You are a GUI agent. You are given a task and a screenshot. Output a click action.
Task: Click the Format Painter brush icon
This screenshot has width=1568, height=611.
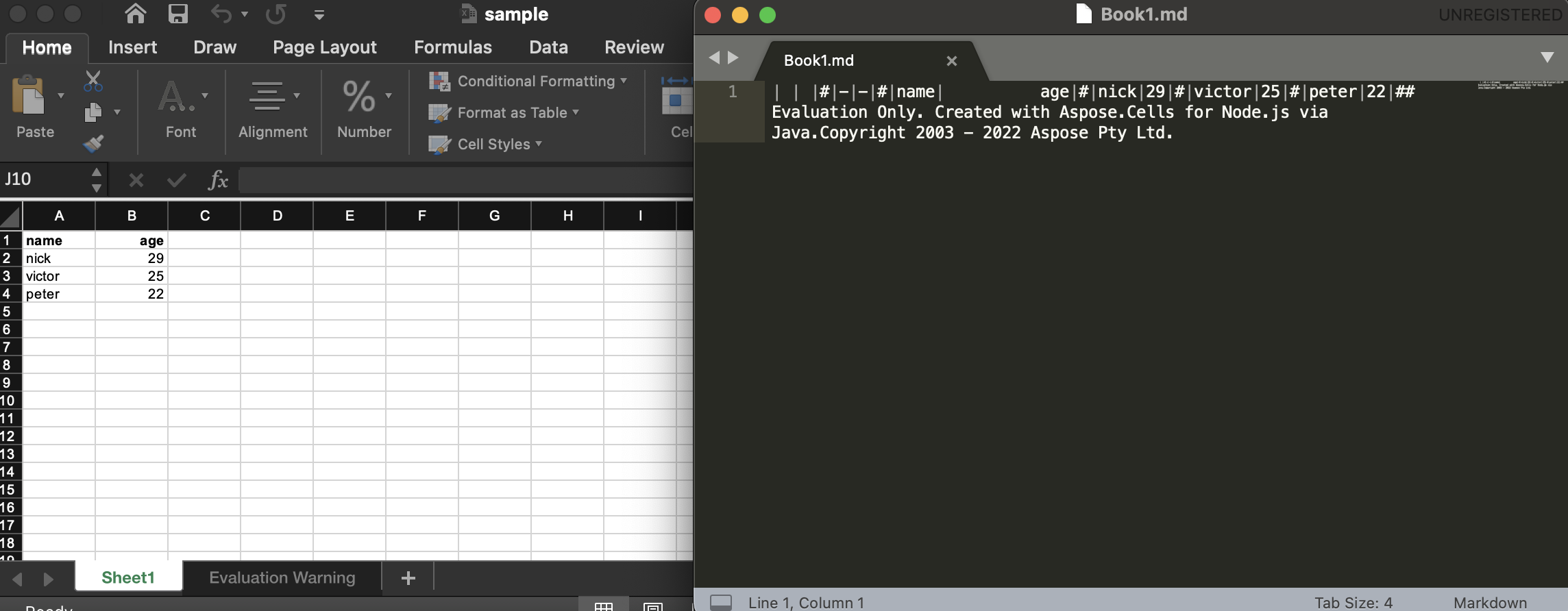(93, 143)
